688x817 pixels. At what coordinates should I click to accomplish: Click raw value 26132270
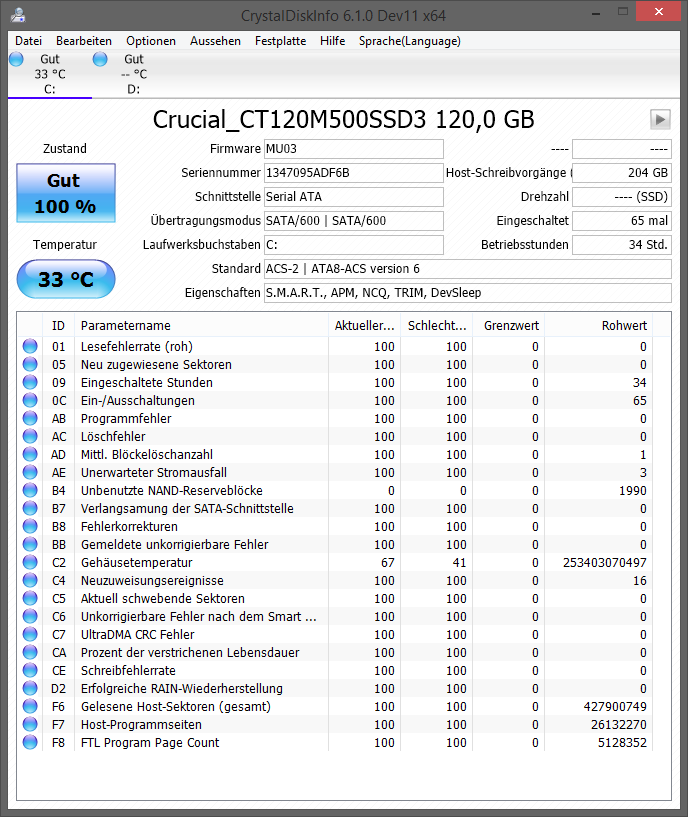tap(619, 724)
